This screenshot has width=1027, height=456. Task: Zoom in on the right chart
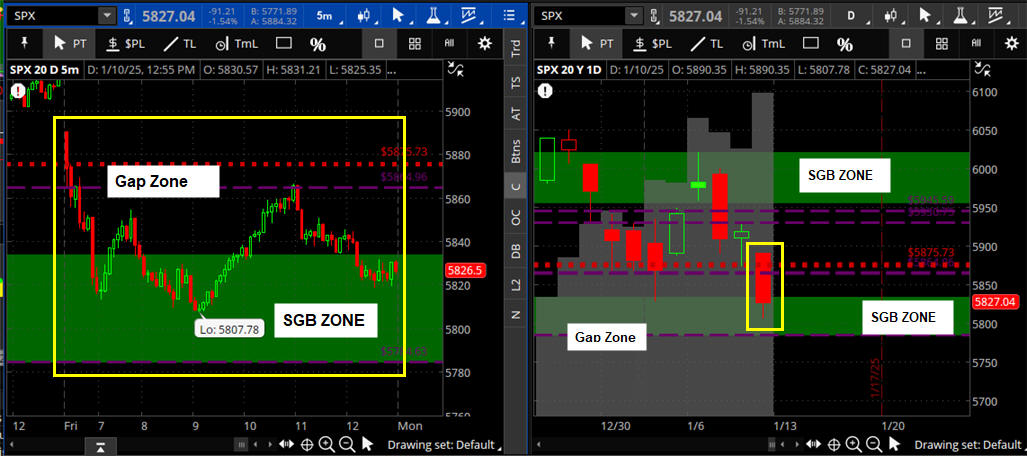853,445
